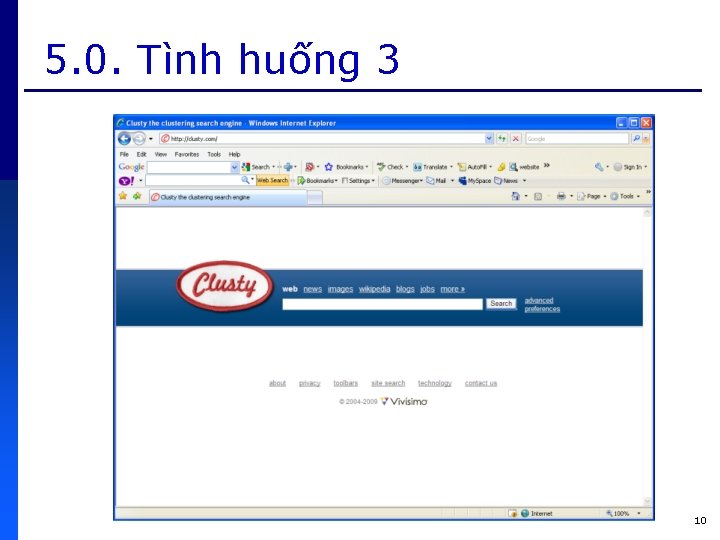This screenshot has width=720, height=540.
Task: Open the Edit menu
Action: tap(141, 154)
